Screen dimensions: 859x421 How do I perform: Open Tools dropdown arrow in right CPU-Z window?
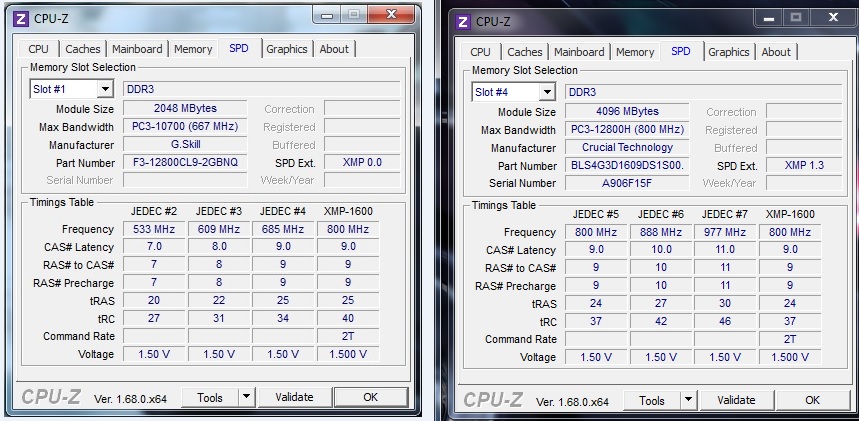689,401
